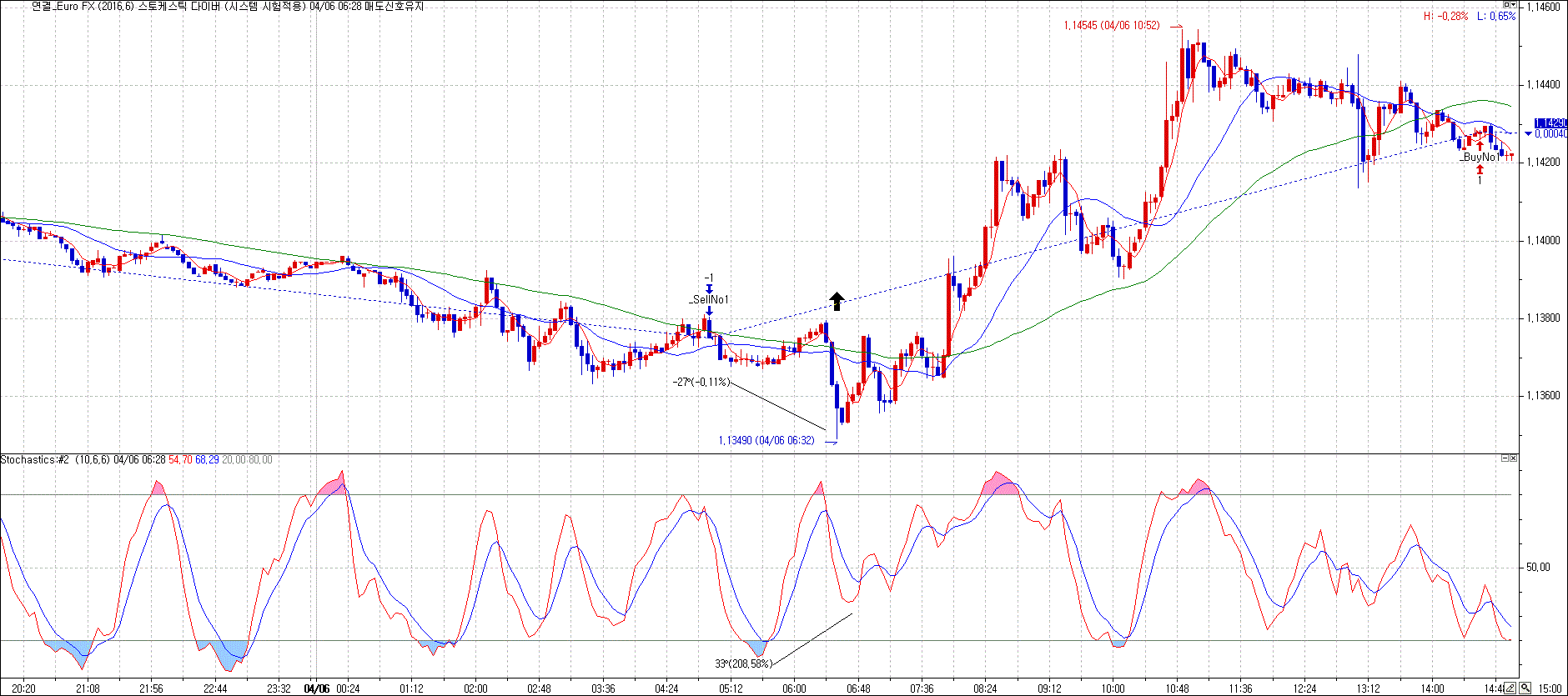This screenshot has height=696, width=1568.
Task: Click the blue current price triangle marker
Action: (1528, 133)
